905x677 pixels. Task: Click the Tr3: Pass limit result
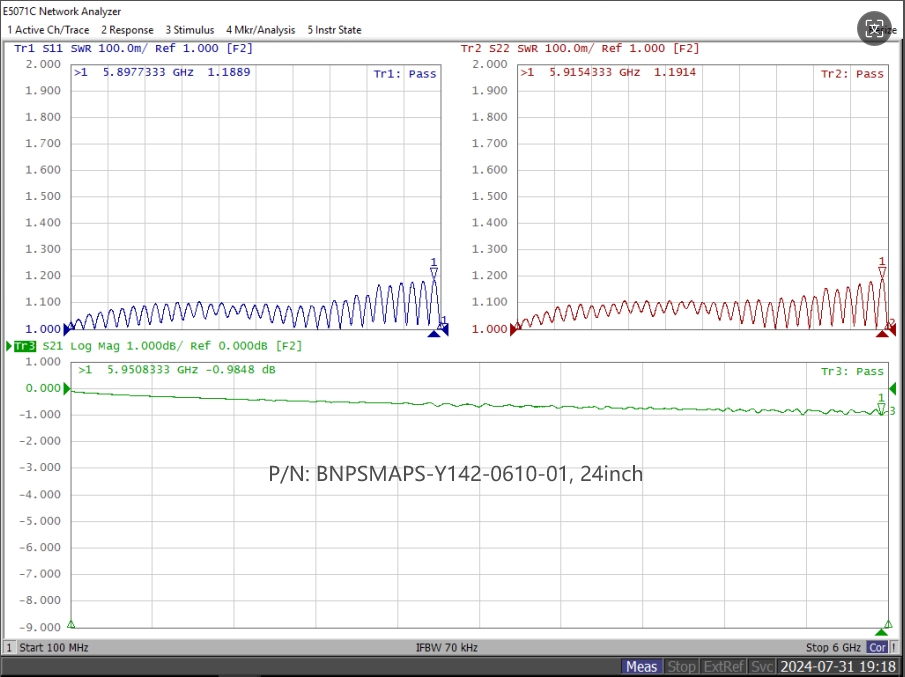click(852, 372)
